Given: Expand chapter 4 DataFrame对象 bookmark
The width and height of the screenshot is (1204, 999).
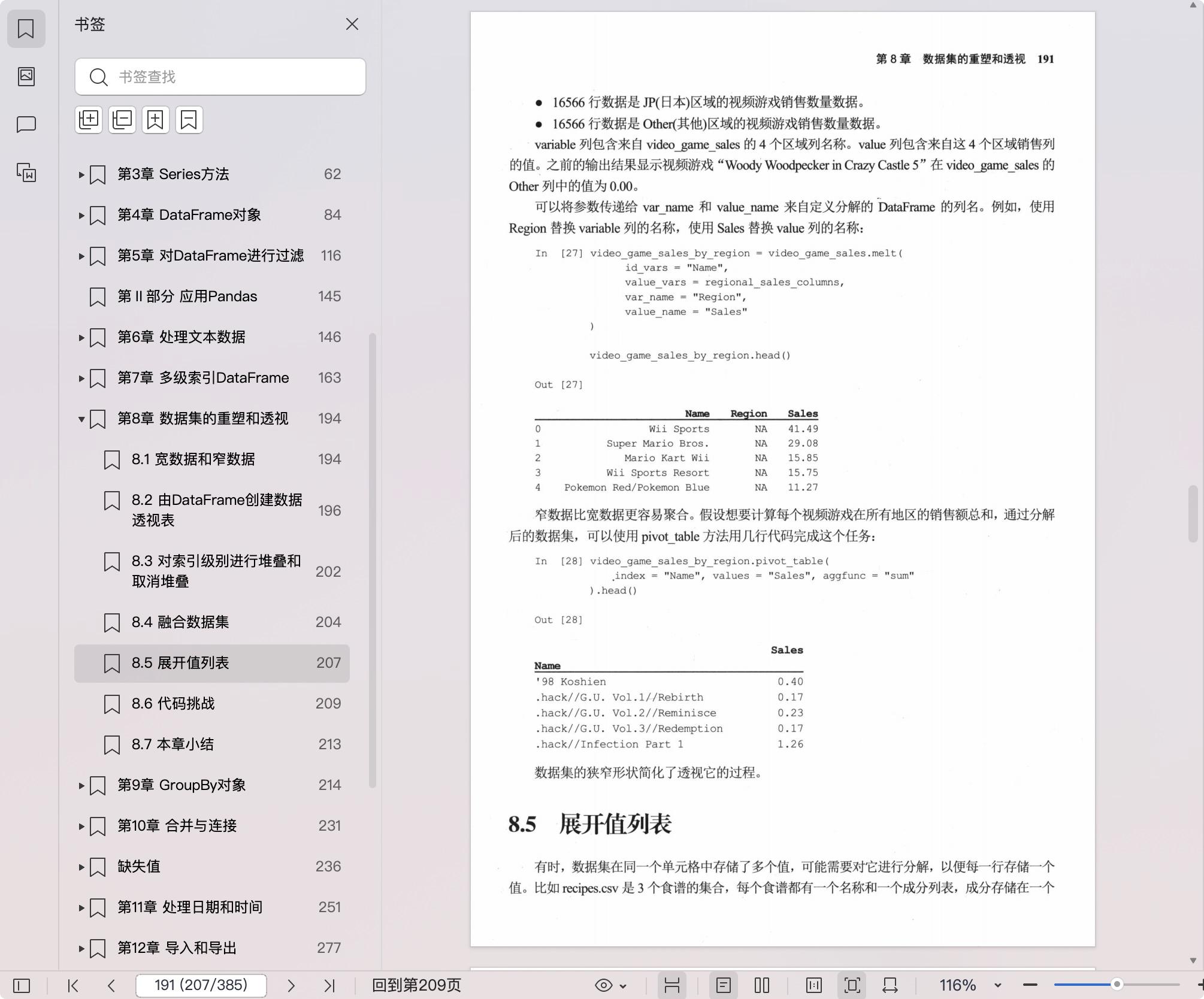Looking at the screenshot, I should (81, 215).
